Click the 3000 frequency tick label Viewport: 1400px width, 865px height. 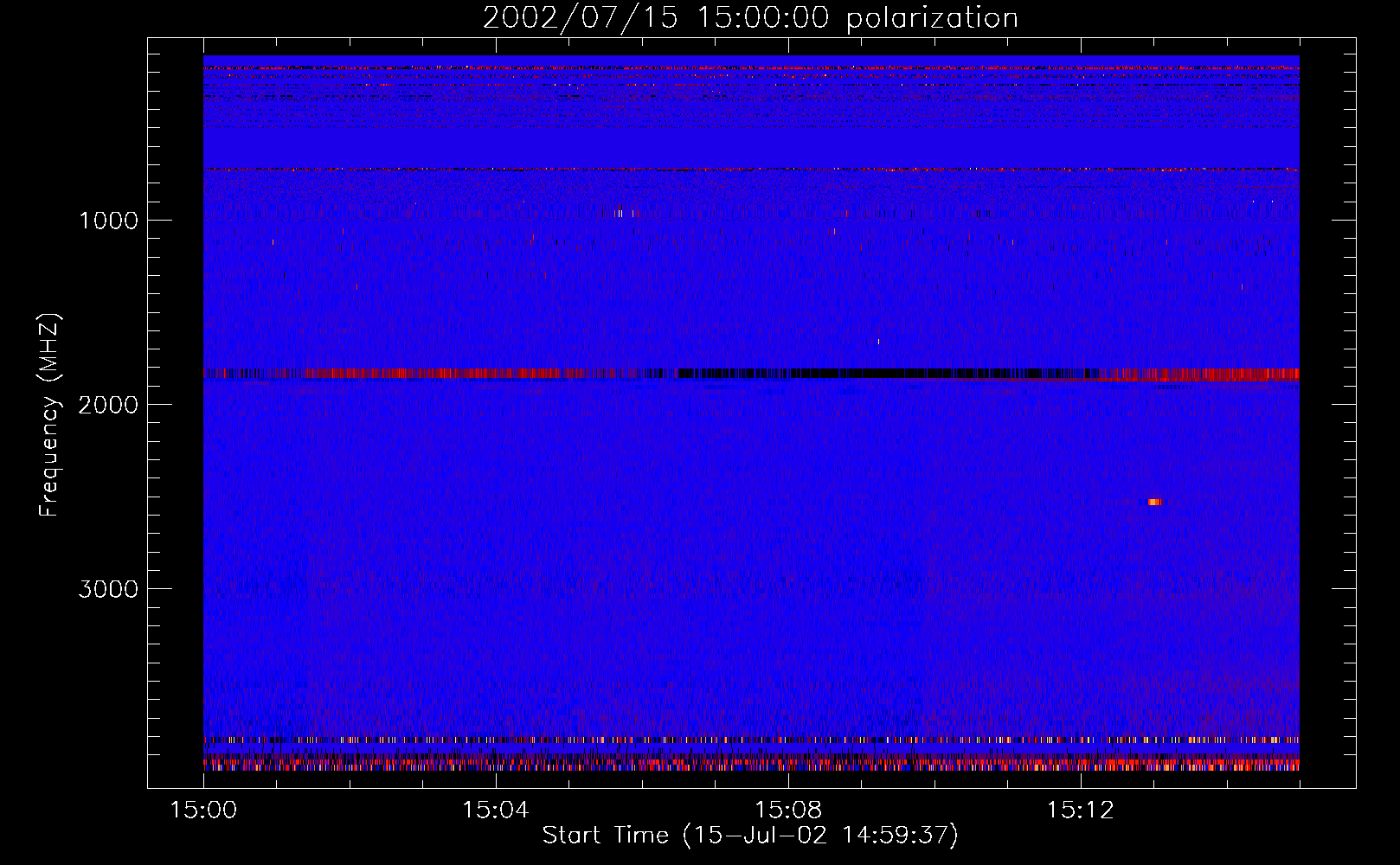(x=108, y=589)
